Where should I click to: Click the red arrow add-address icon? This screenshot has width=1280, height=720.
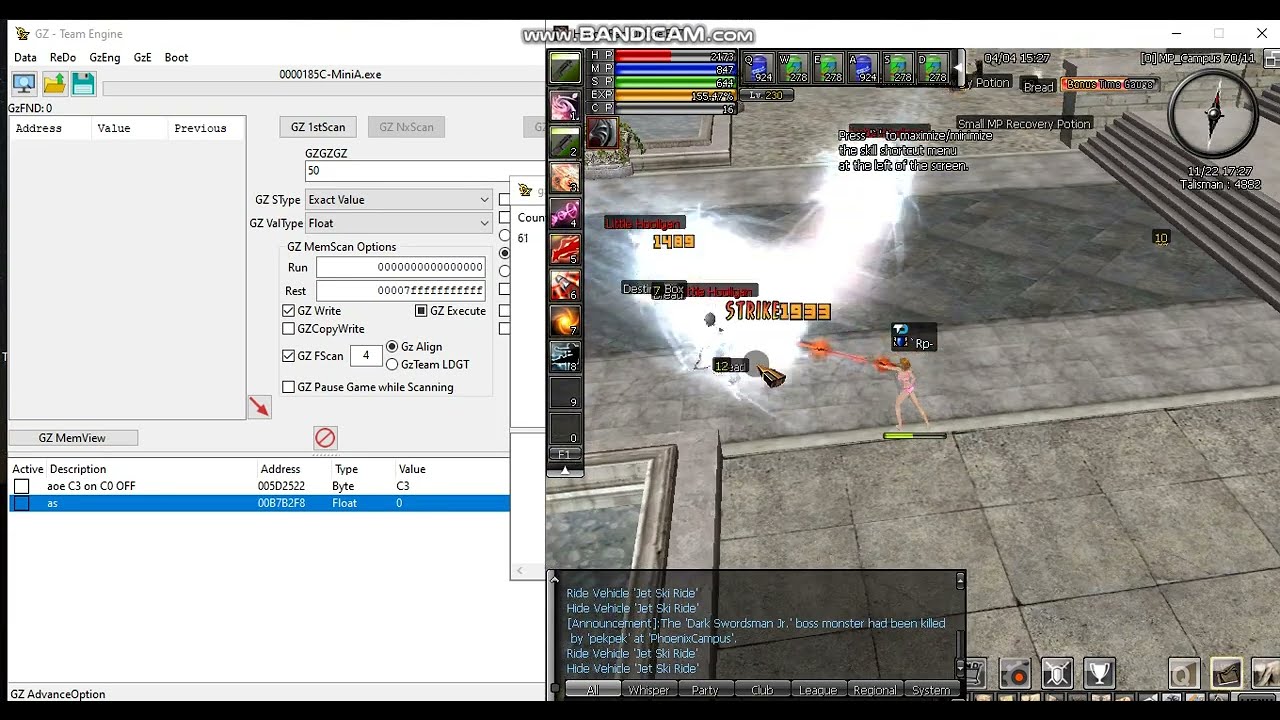tap(259, 406)
